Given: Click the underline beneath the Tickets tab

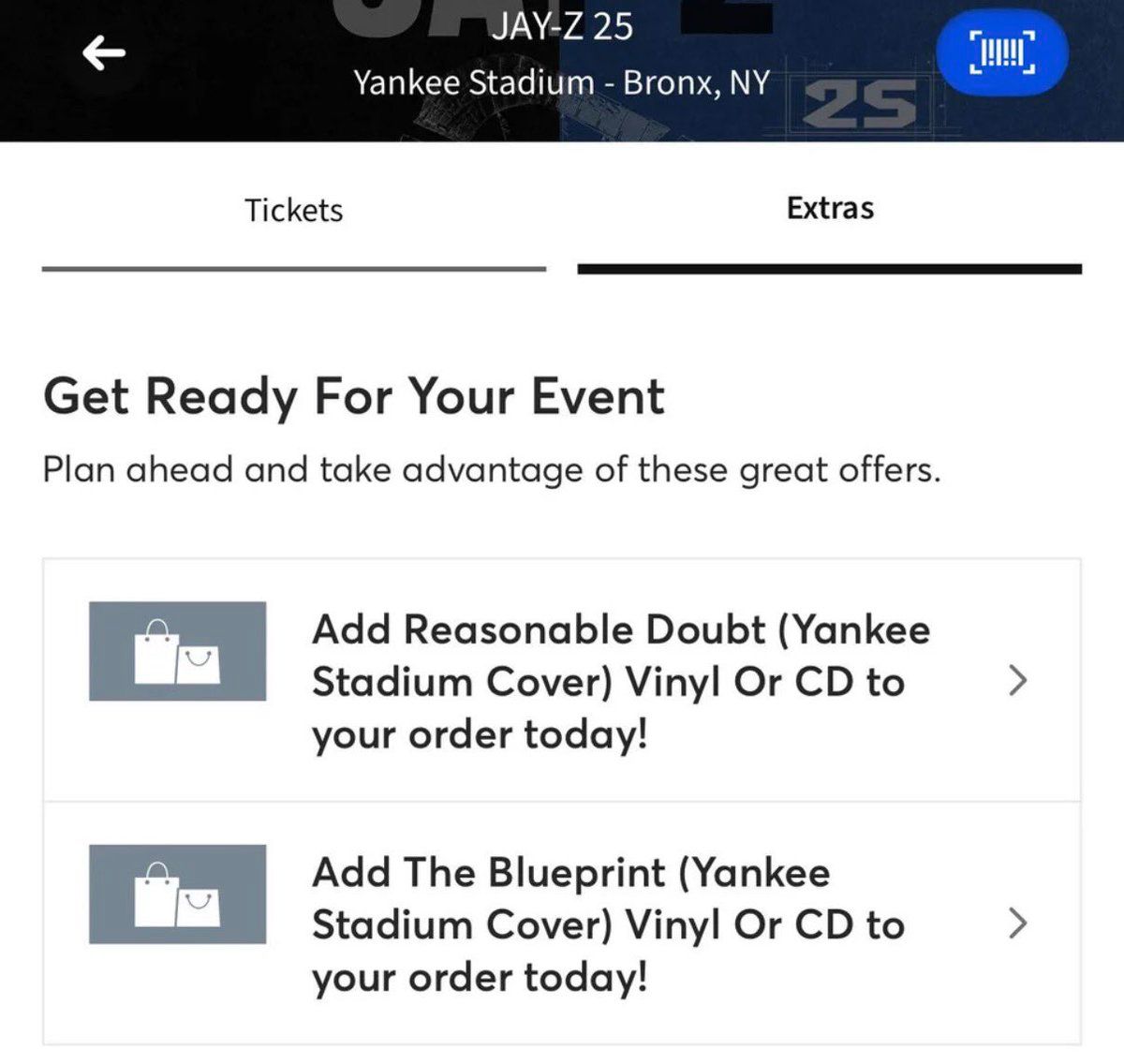Looking at the screenshot, I should pyautogui.click(x=293, y=269).
